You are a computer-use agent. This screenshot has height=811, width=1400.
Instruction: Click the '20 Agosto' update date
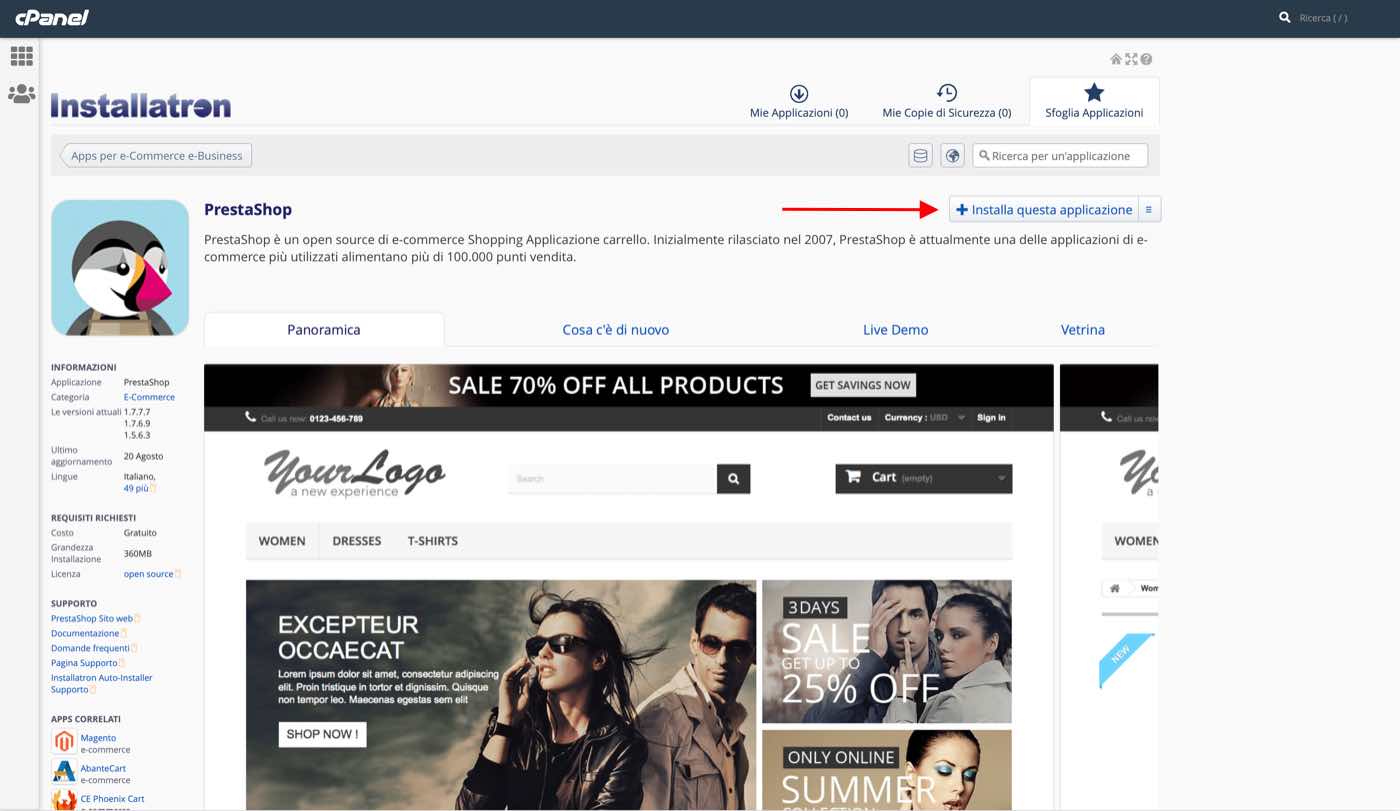pos(143,456)
